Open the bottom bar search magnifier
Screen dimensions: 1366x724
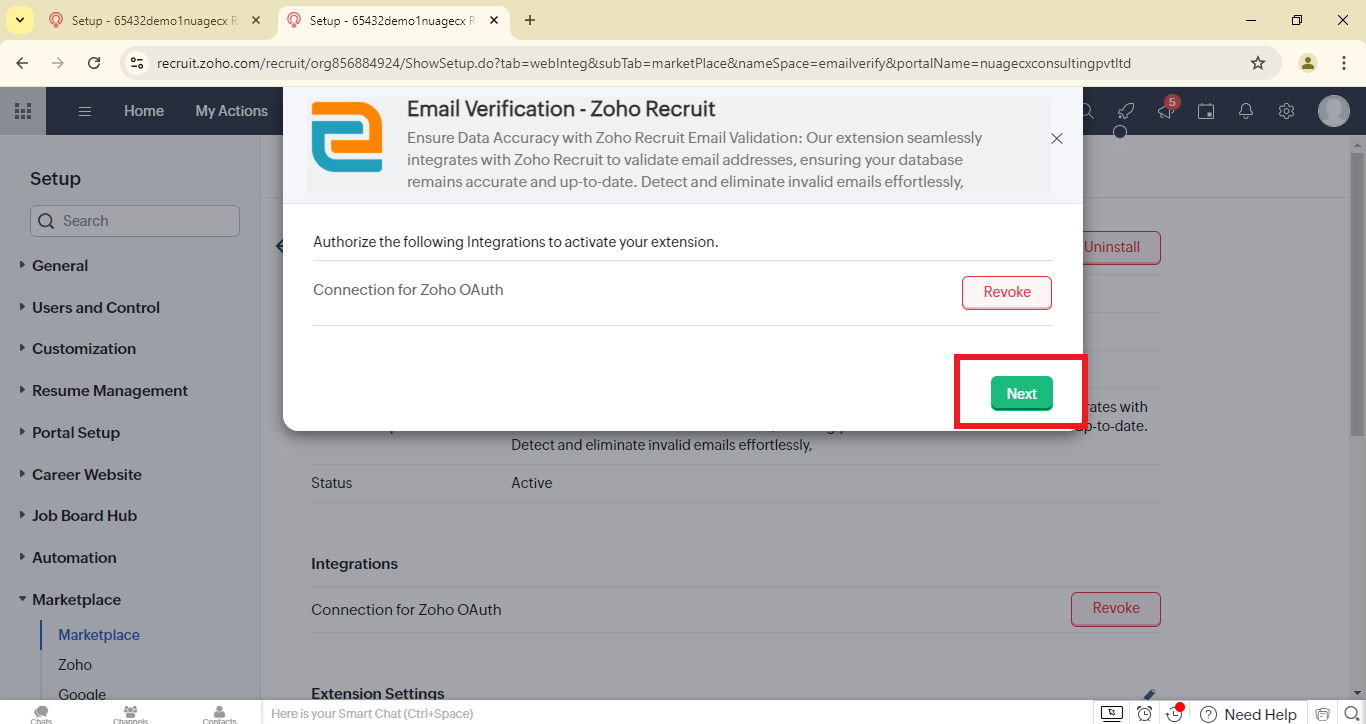[x=1351, y=714]
